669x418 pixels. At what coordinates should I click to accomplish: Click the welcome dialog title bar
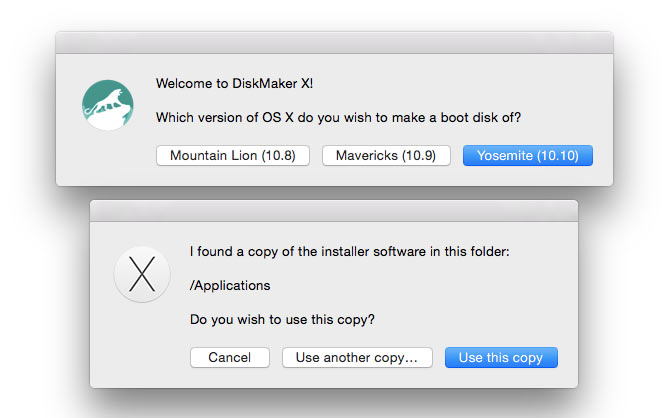click(334, 43)
